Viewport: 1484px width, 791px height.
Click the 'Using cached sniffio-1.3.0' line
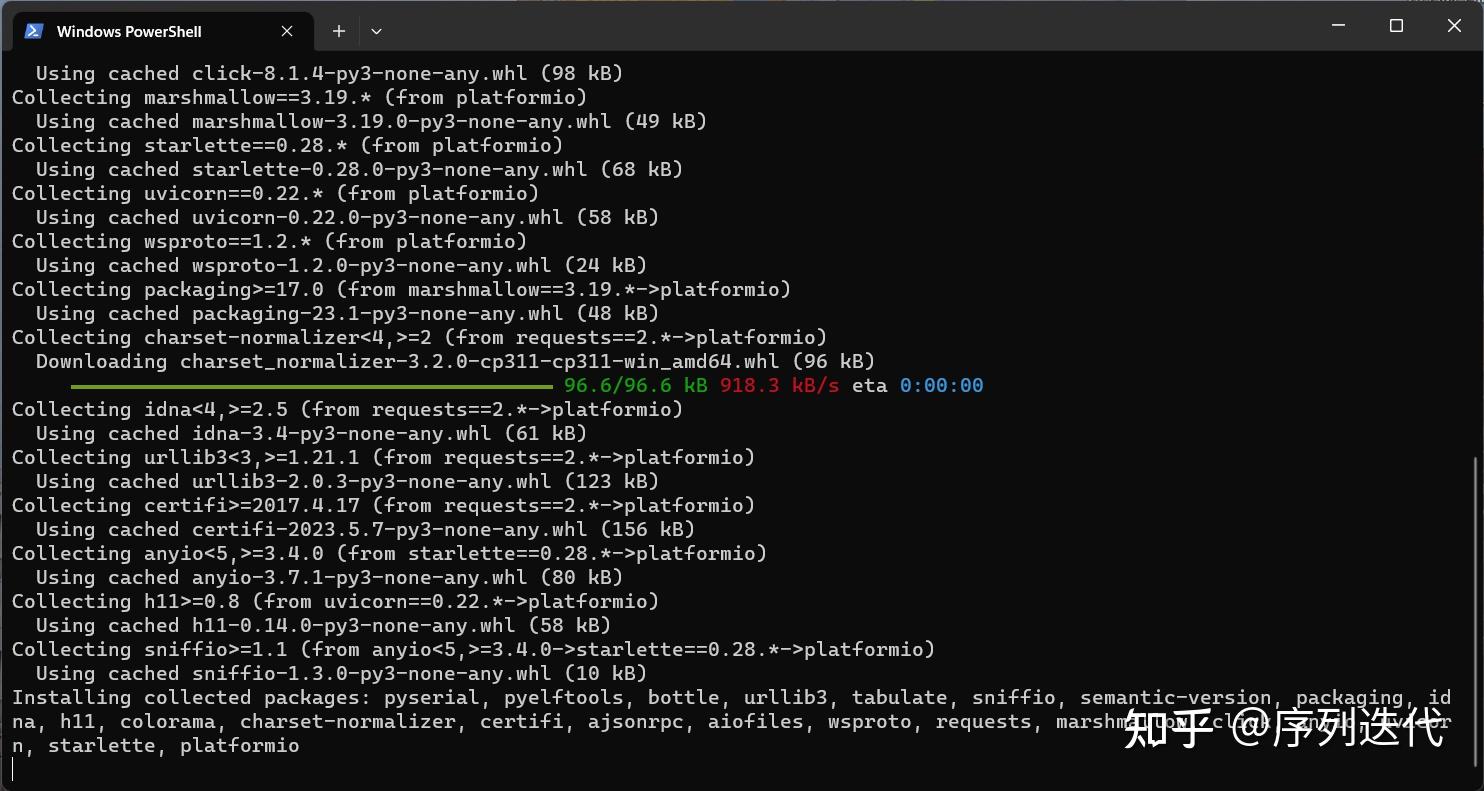(342, 674)
